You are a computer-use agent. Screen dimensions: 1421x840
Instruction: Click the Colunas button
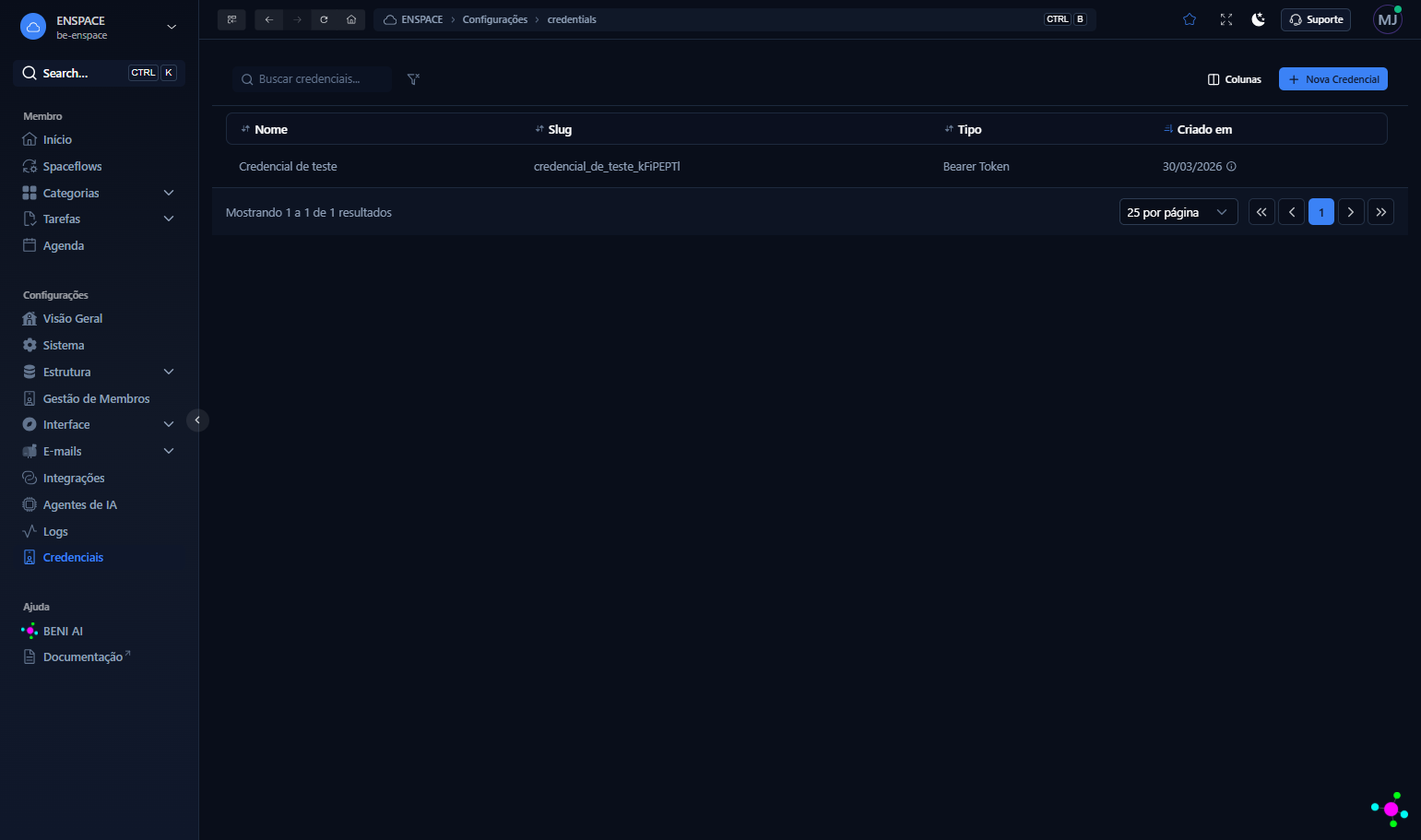click(x=1235, y=79)
